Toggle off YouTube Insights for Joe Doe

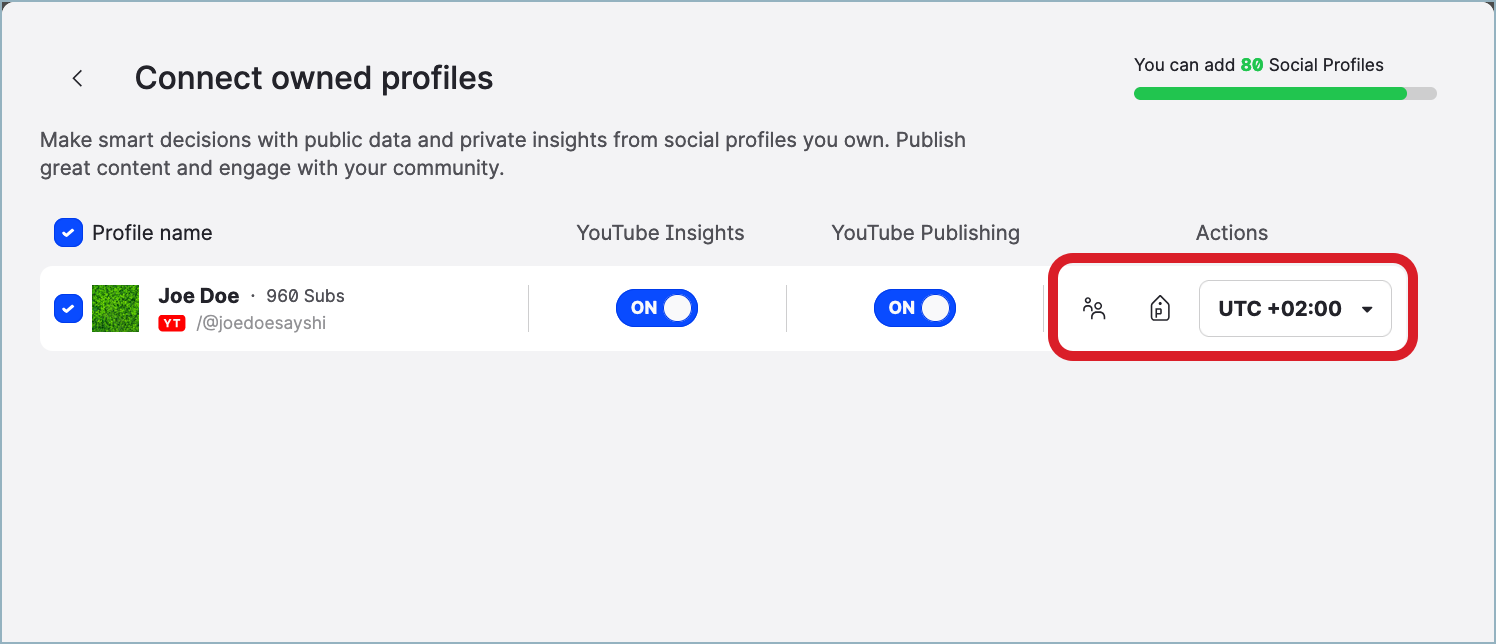(x=657, y=308)
